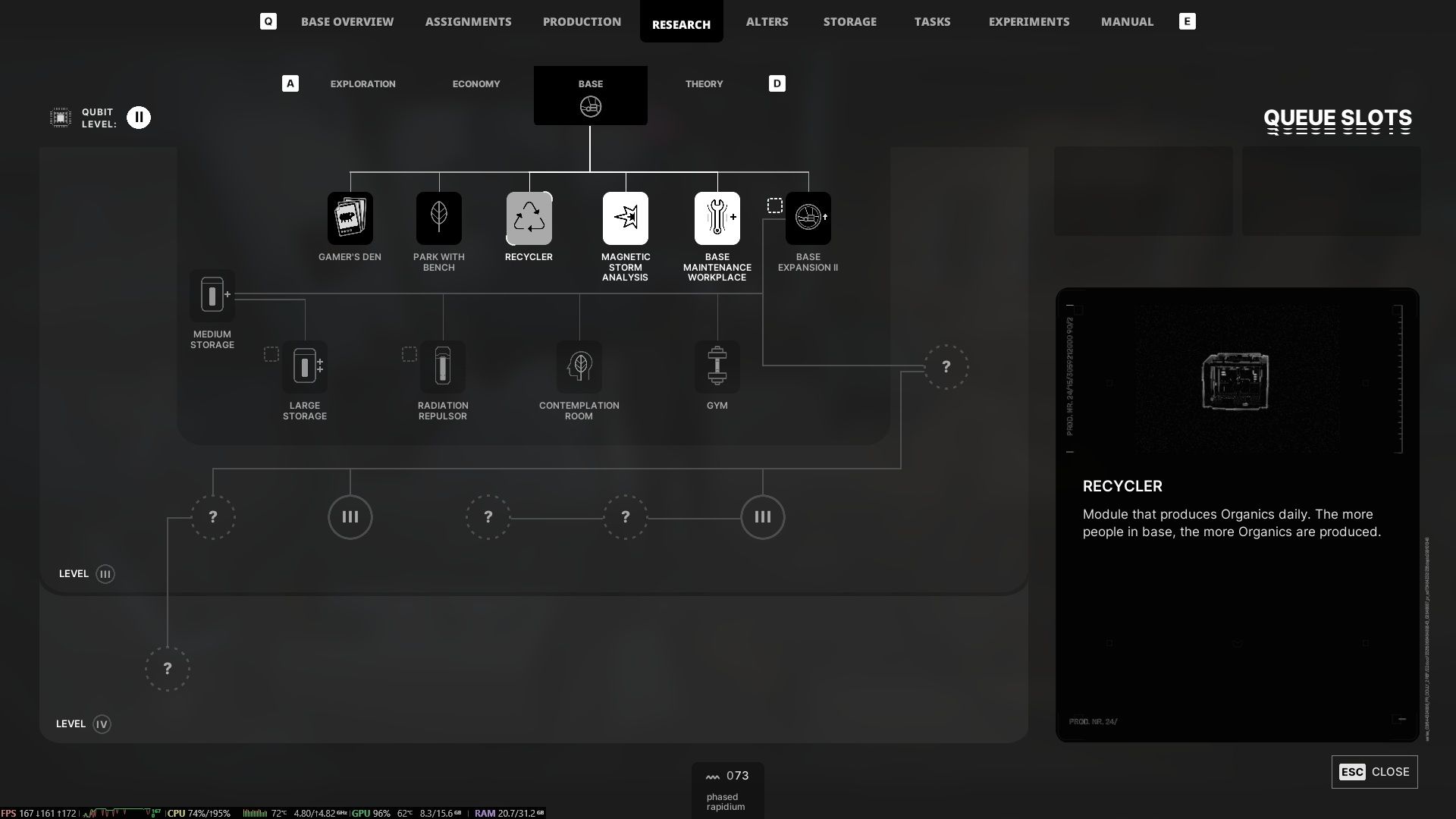Image resolution: width=1456 pixels, height=819 pixels.
Task: Switch to Exploration research category
Action: 362,83
